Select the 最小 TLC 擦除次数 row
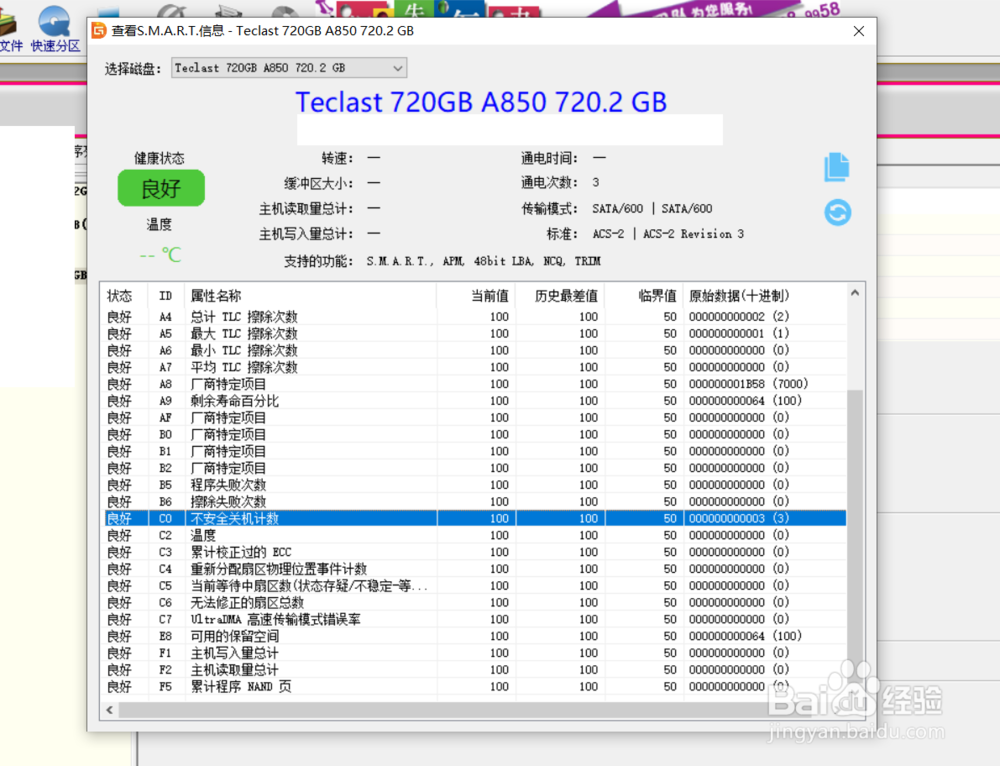Image resolution: width=1000 pixels, height=766 pixels. click(475, 350)
